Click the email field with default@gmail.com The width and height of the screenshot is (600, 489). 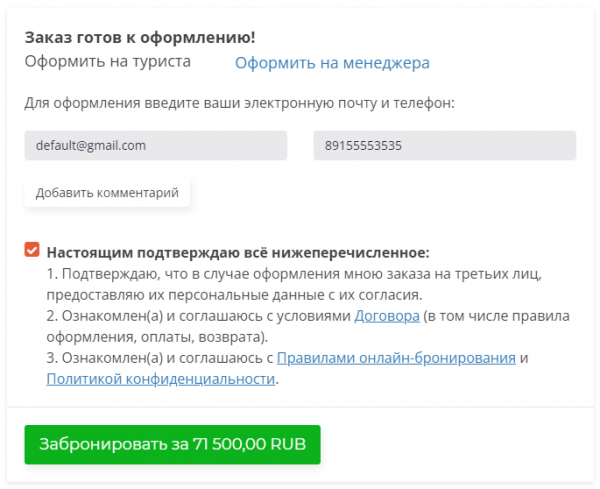(156, 145)
